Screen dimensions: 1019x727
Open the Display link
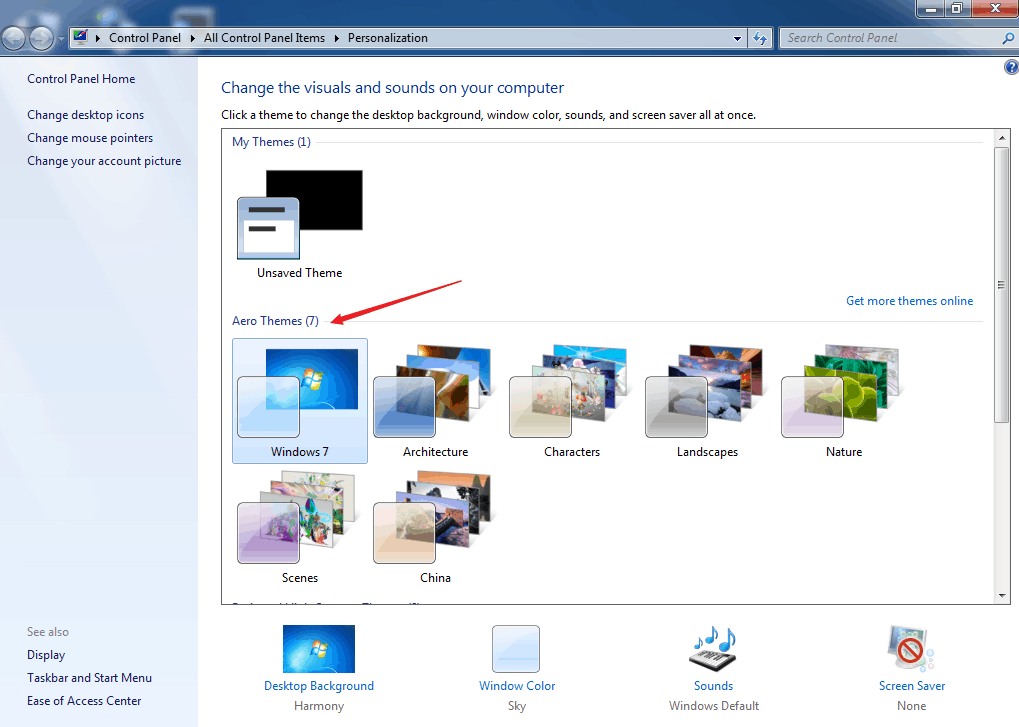click(46, 655)
